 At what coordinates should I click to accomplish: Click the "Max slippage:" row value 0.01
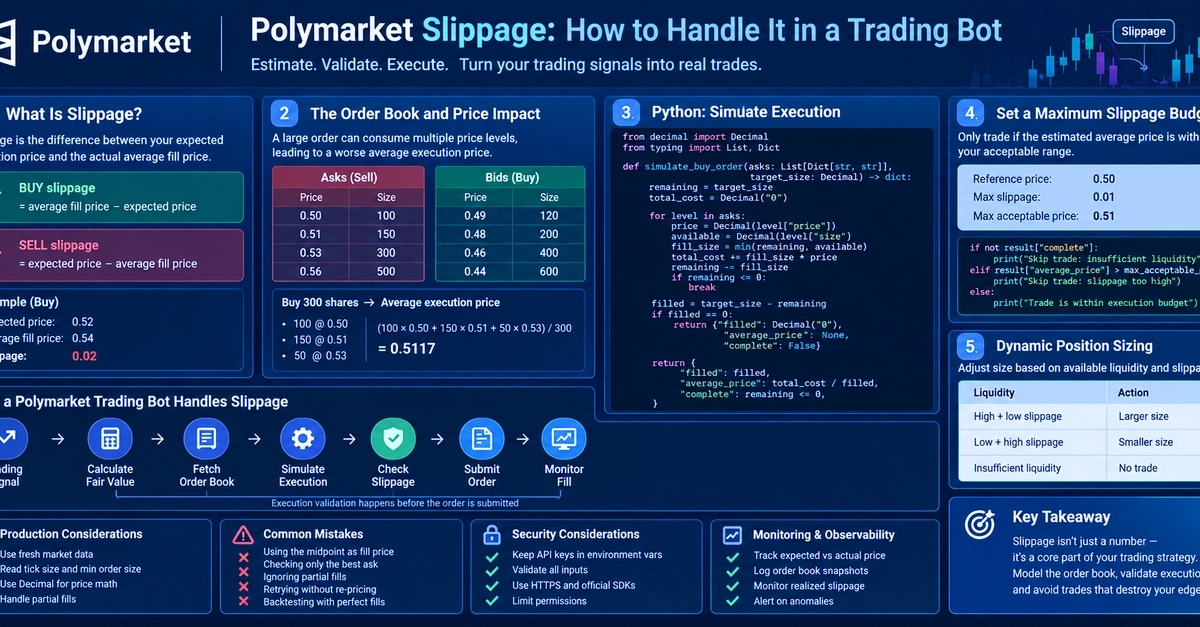(x=1104, y=197)
